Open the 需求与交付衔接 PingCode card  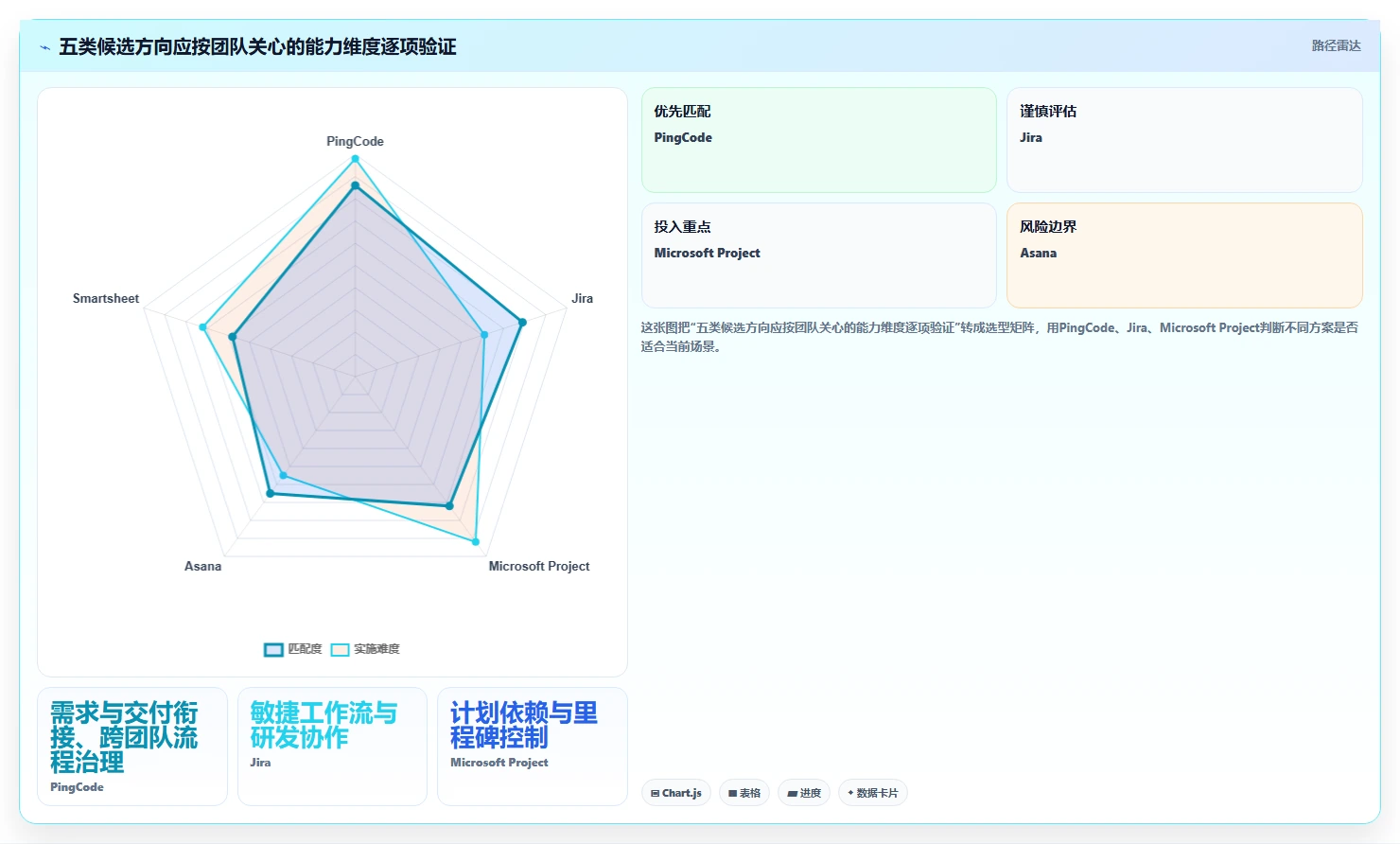(x=132, y=747)
